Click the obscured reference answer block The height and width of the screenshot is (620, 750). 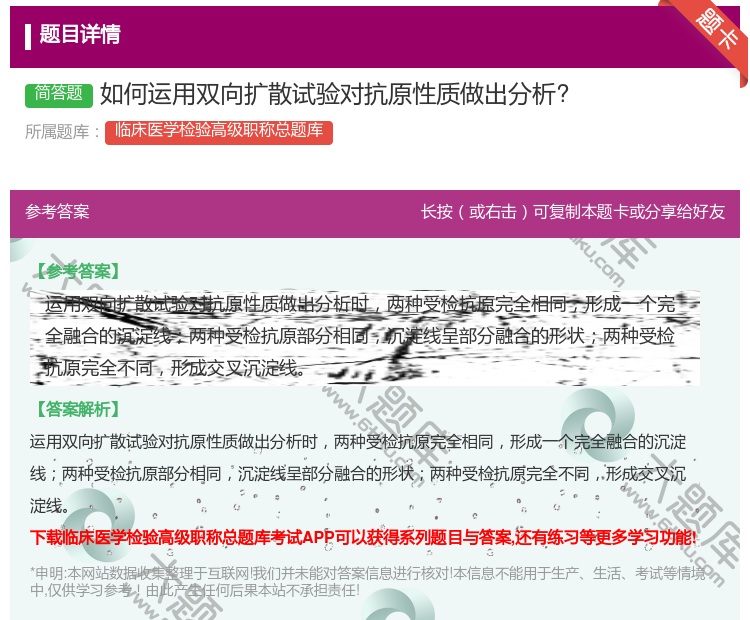point(364,337)
